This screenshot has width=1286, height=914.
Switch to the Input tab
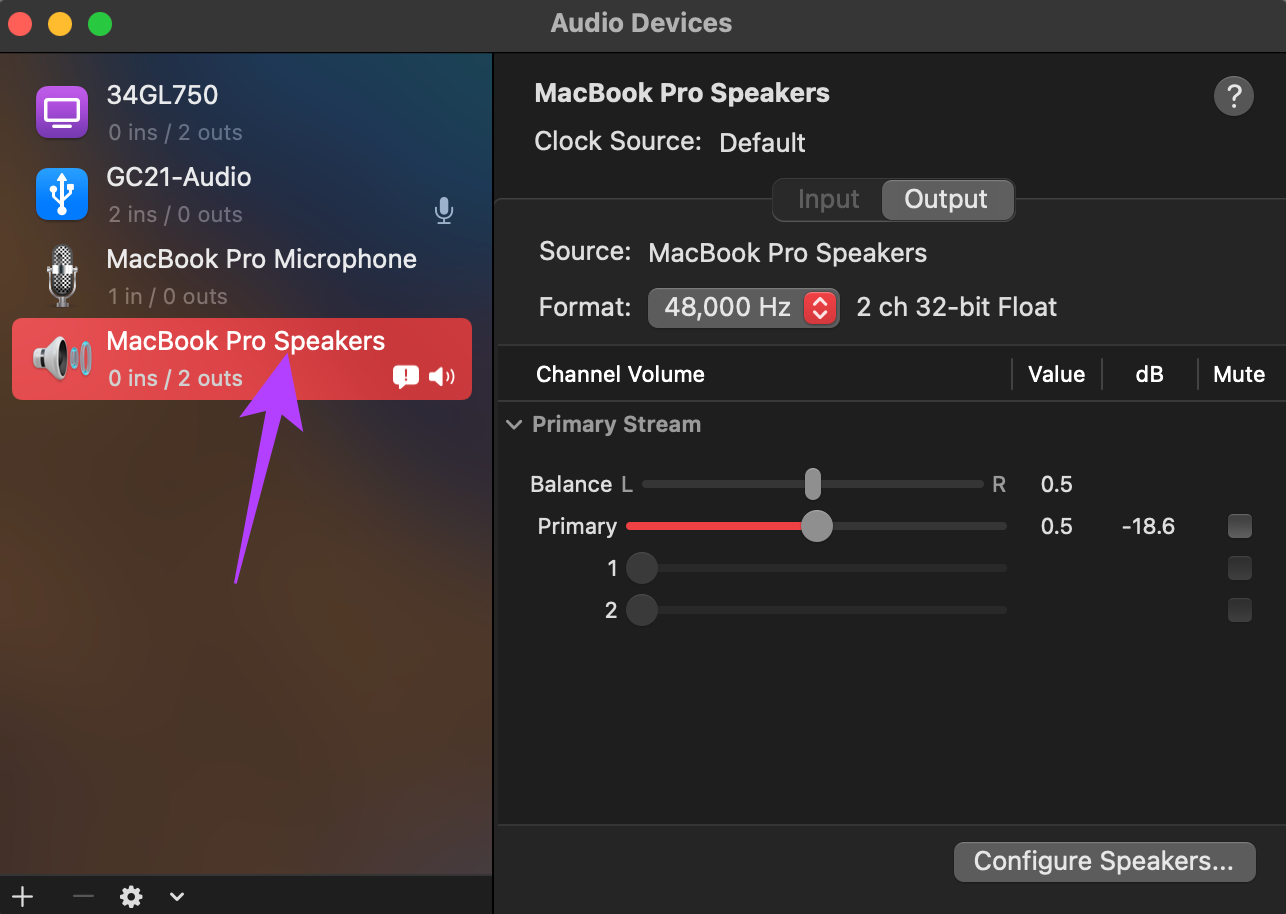(x=829, y=200)
